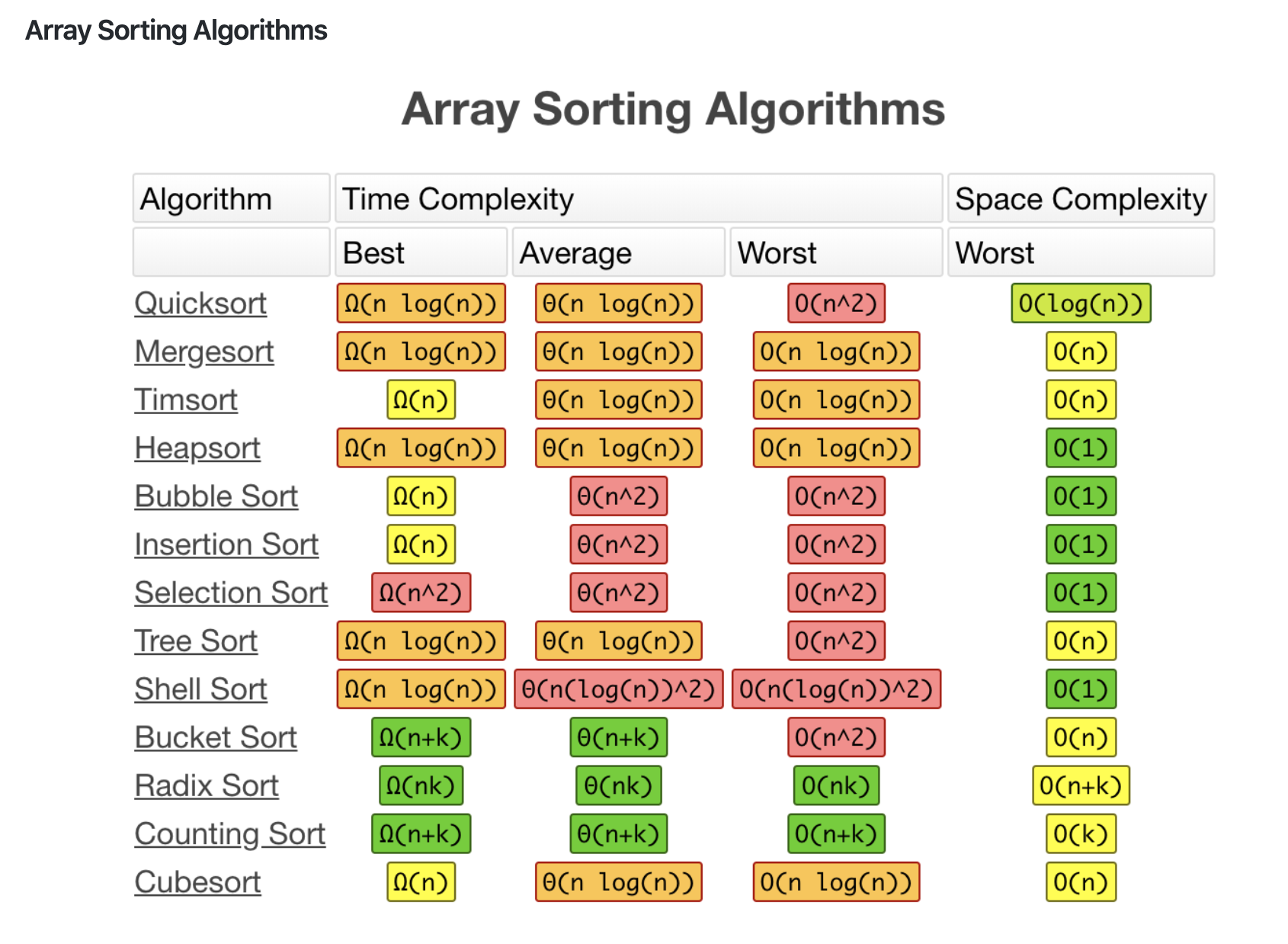Screen dimensions: 1288x944
Task: Click Selection Sort's red Ω(n^2) best-case badge
Action: pyautogui.click(x=421, y=592)
